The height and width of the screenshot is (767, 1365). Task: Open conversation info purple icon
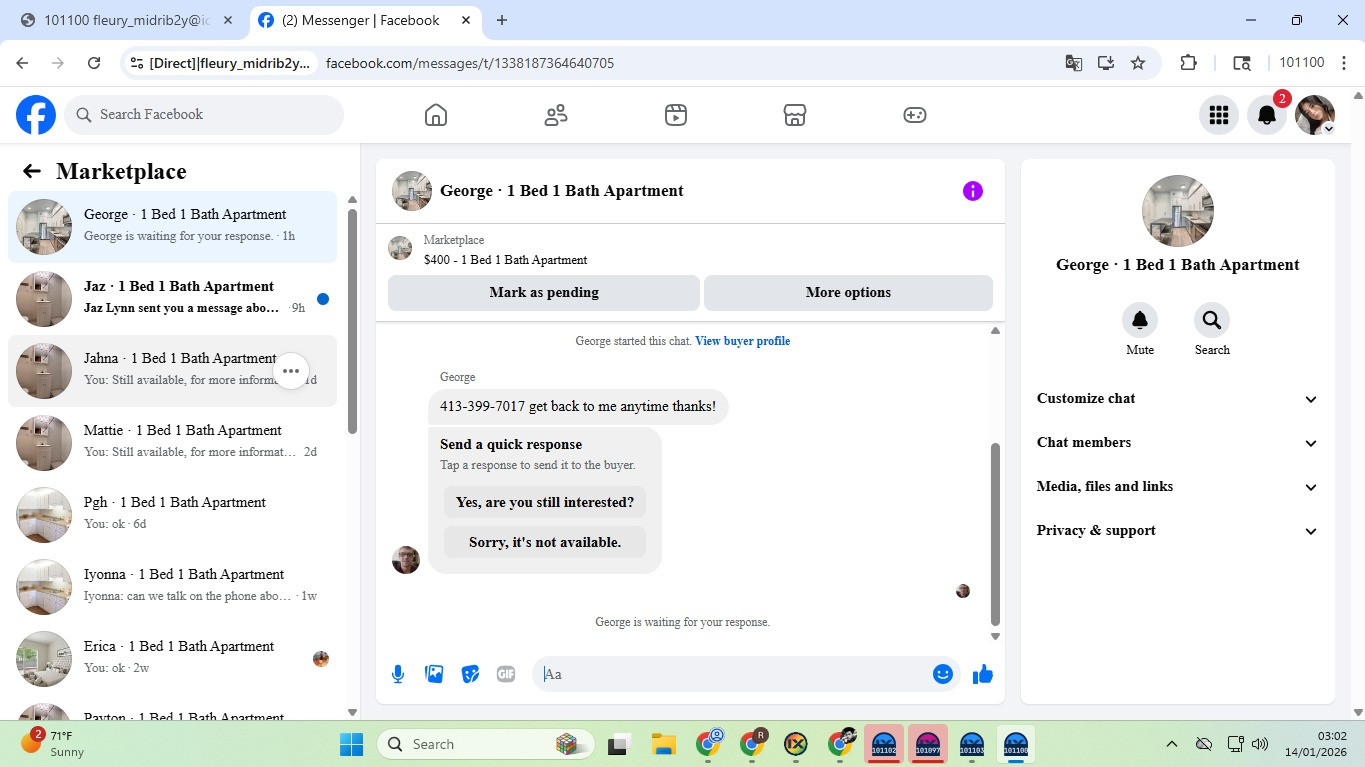pyautogui.click(x=973, y=191)
